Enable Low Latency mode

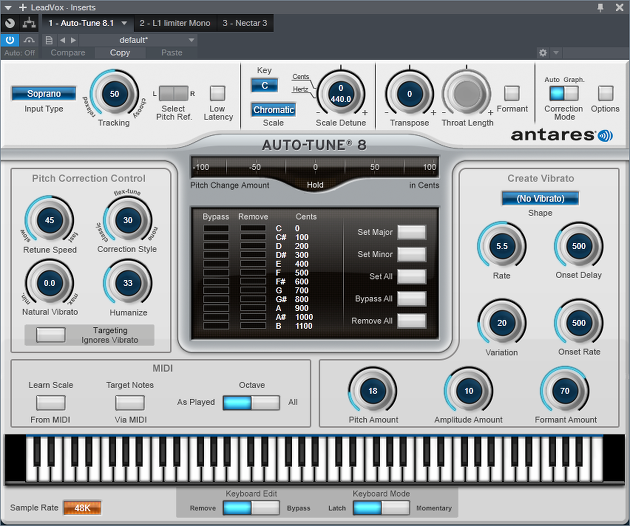(x=217, y=93)
